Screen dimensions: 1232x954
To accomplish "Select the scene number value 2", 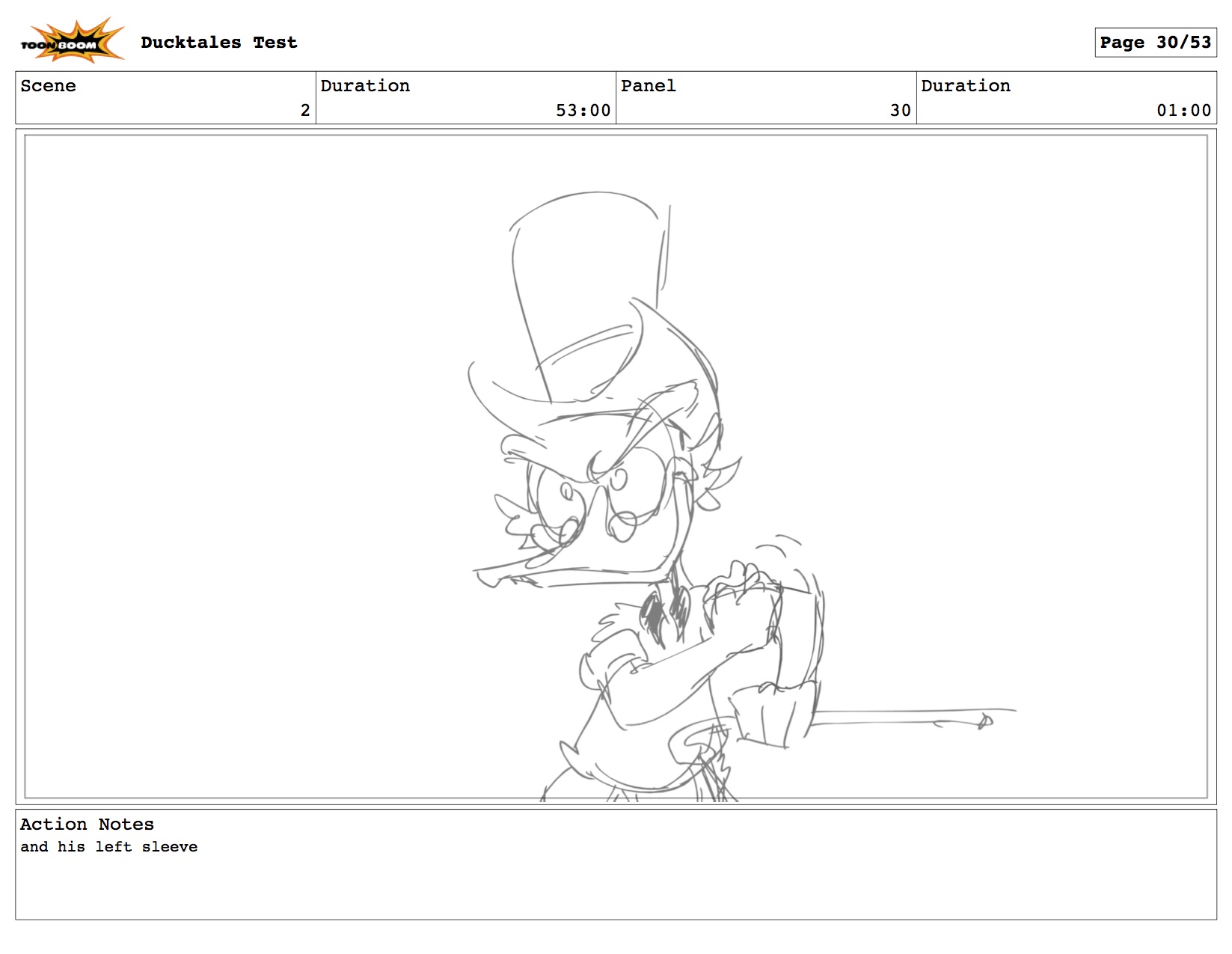I will click(305, 111).
